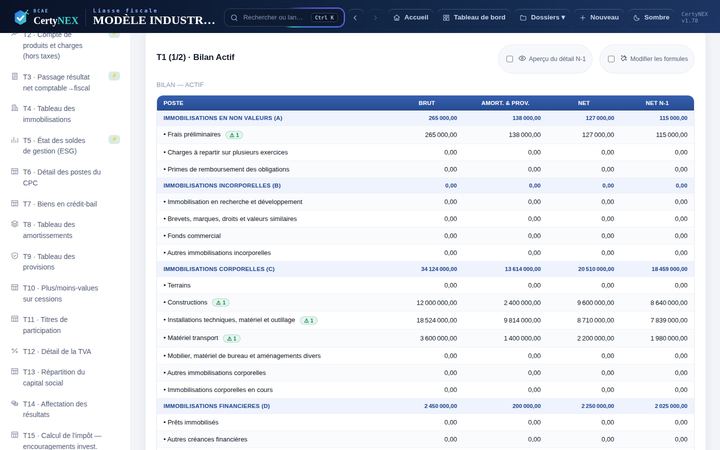Open T10 - Plus/moins-values sur cessions

(64, 293)
